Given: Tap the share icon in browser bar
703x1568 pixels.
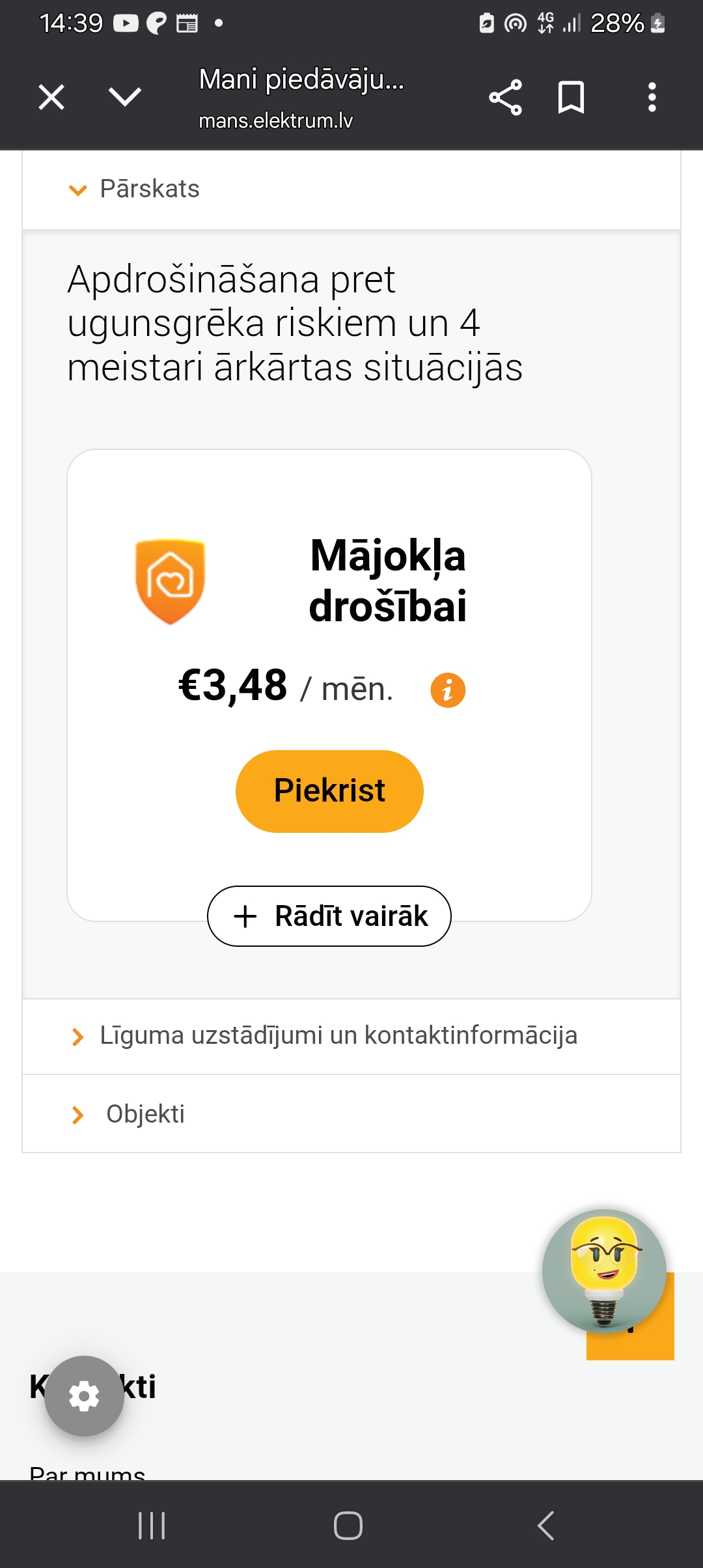Looking at the screenshot, I should [x=505, y=98].
